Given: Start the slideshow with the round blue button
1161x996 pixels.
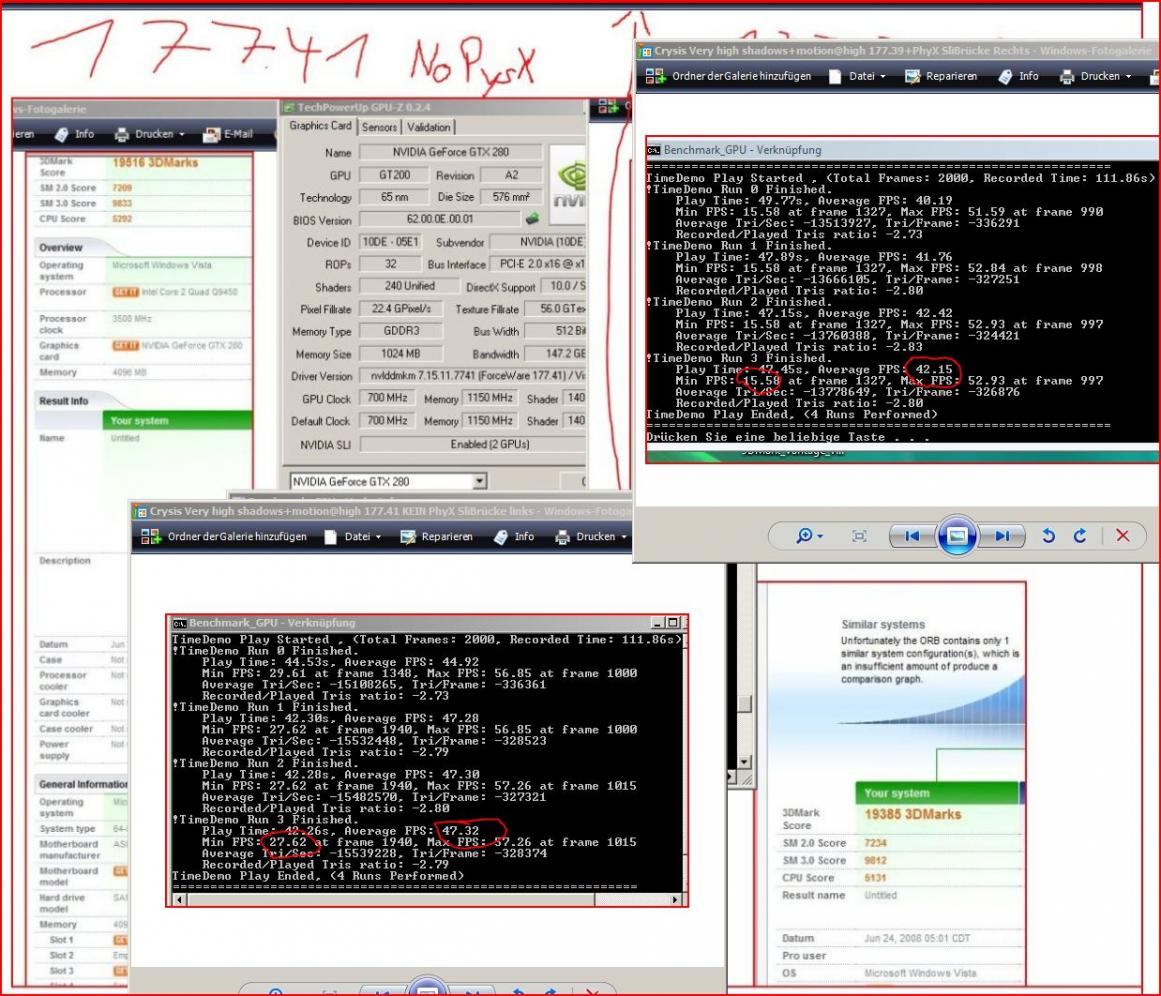Looking at the screenshot, I should tap(957, 535).
